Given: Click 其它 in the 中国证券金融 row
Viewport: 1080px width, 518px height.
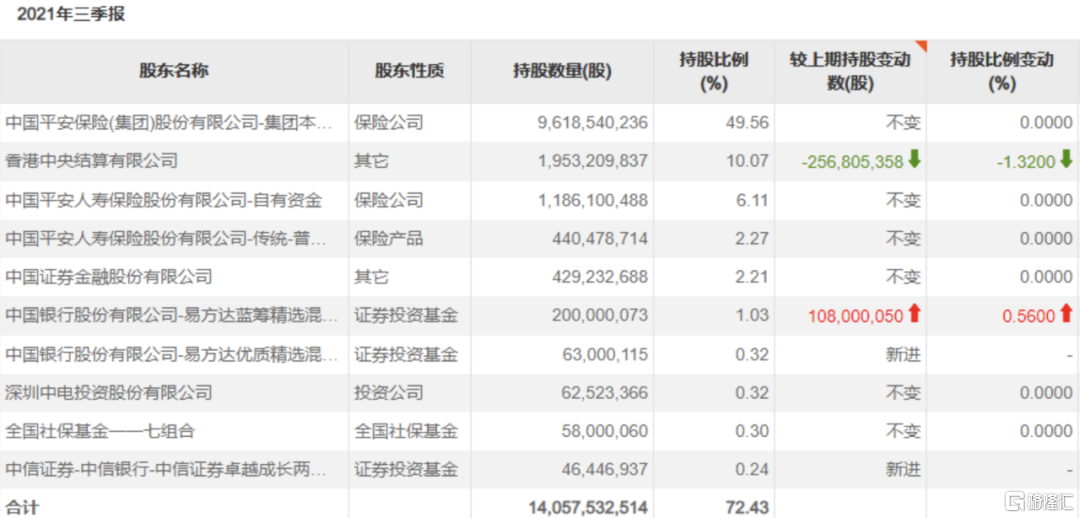Looking at the screenshot, I should pos(371,277).
